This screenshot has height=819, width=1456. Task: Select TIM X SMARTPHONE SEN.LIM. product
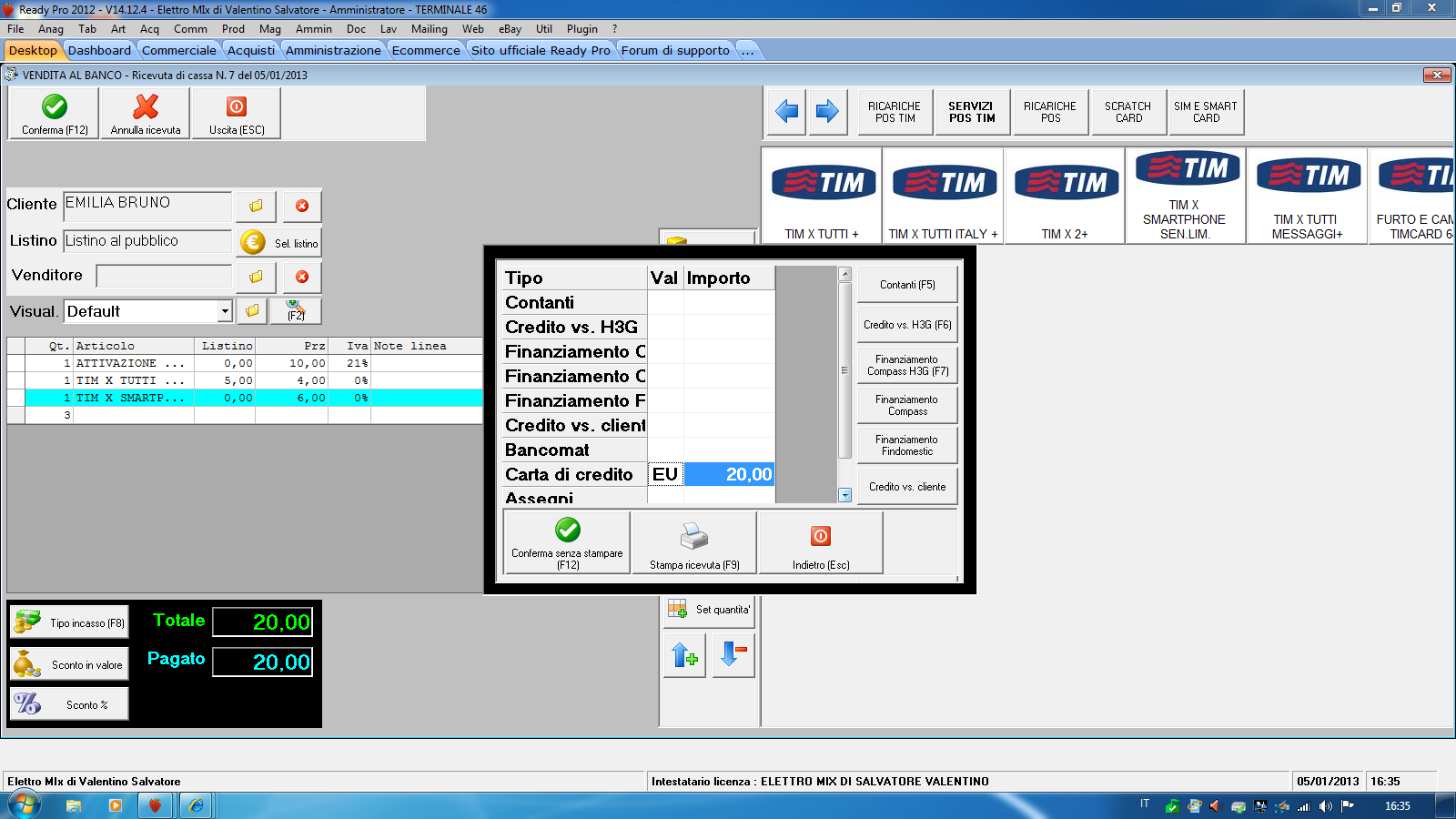[x=1185, y=196]
